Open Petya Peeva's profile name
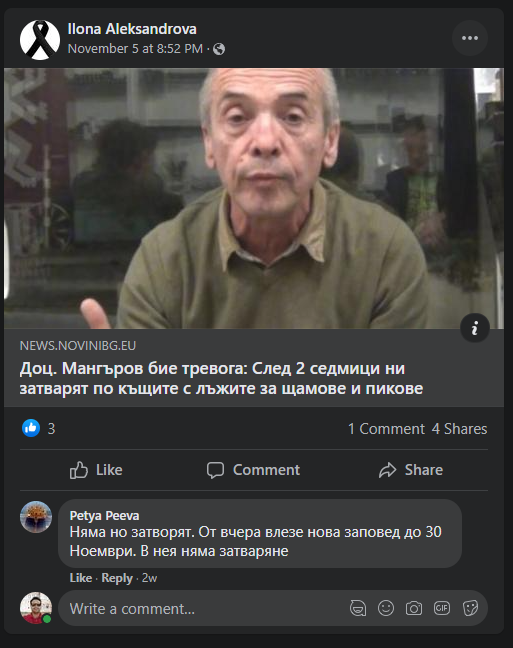This screenshot has width=513, height=648. tap(104, 516)
